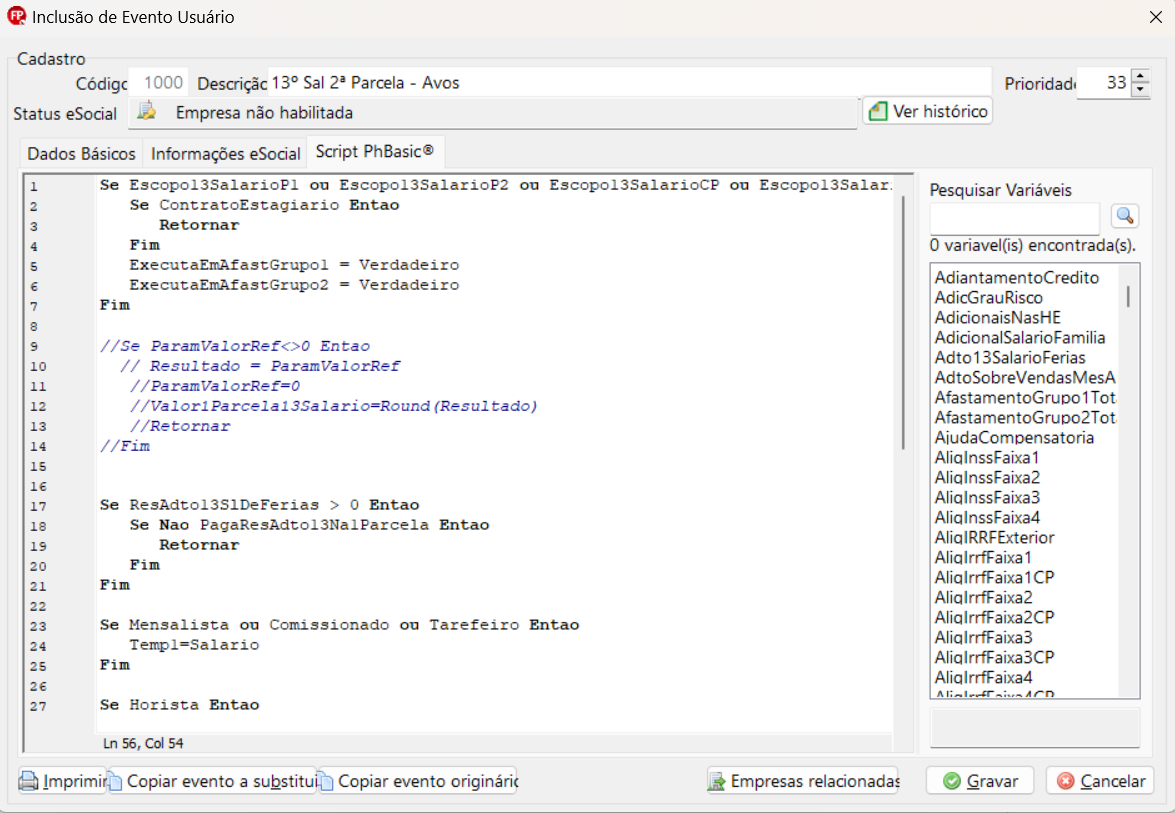The image size is (1175, 813).
Task: Switch to the Dados Básicos tab
Action: 81,154
